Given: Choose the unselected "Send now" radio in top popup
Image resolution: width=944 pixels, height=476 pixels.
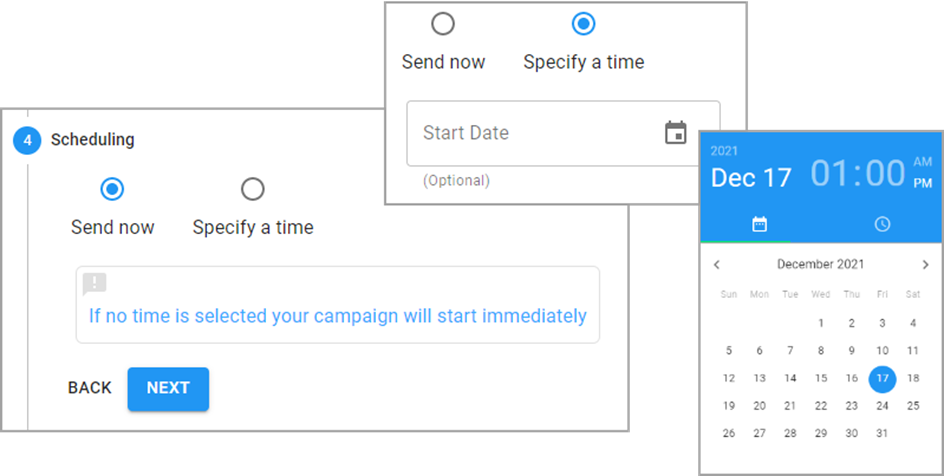Looking at the screenshot, I should [x=443, y=24].
